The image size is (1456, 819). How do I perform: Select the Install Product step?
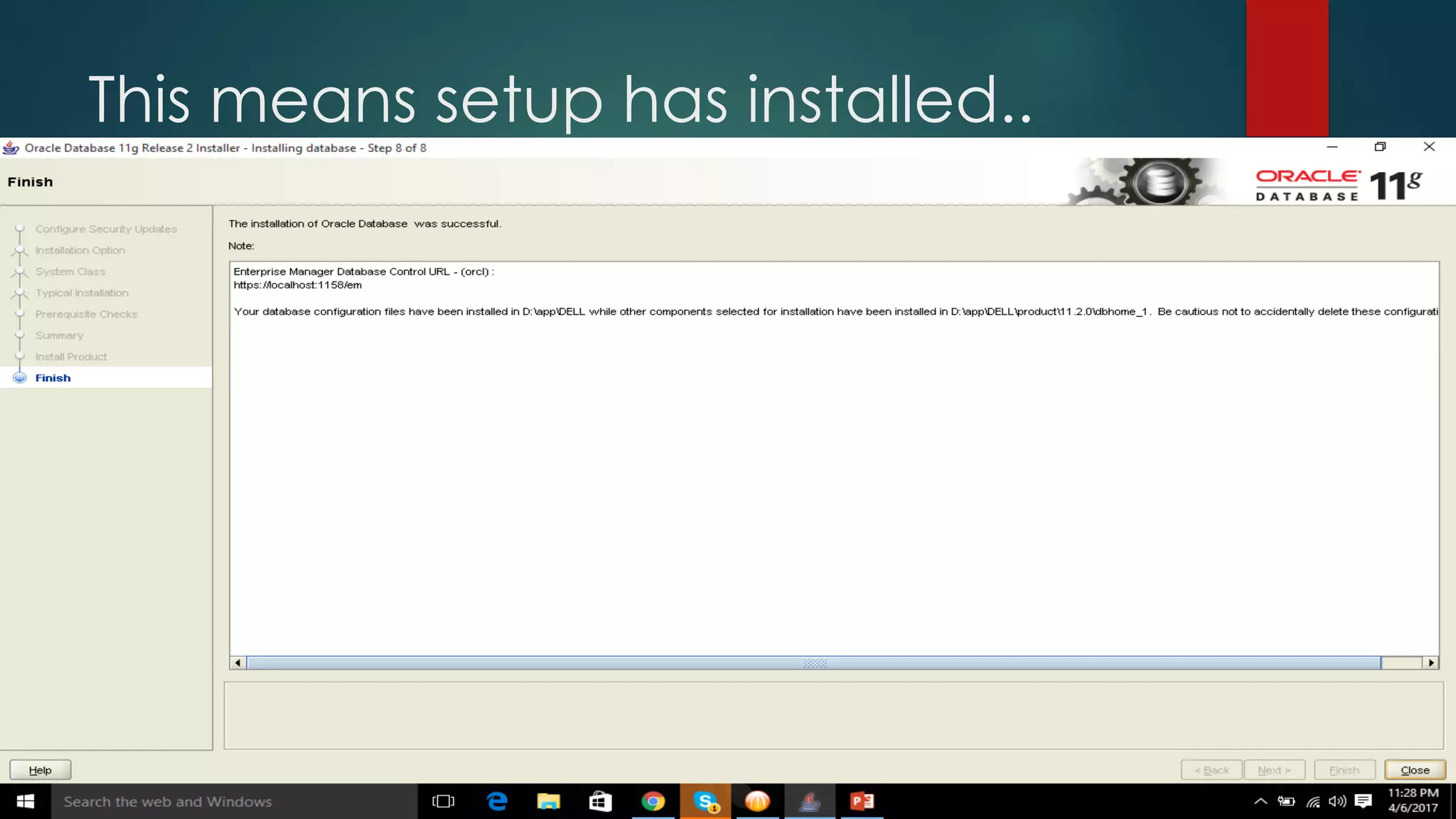pos(71,357)
